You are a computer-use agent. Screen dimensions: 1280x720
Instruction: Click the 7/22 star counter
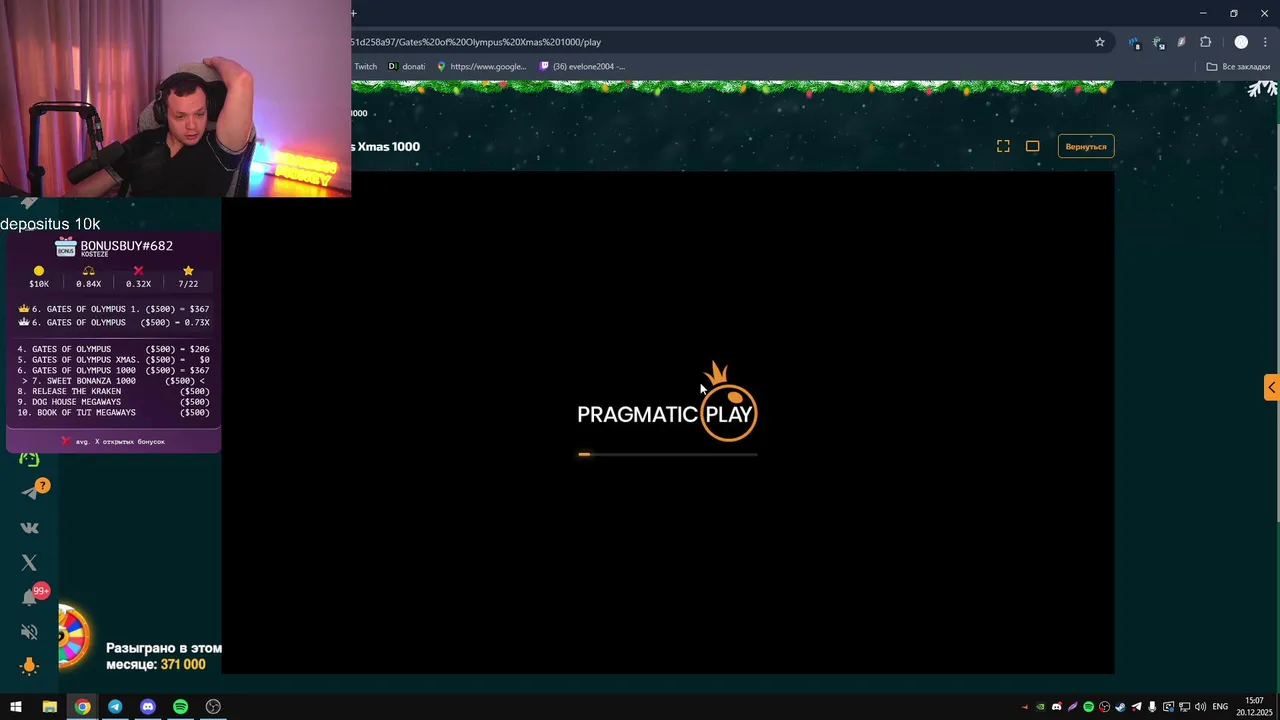[188, 277]
